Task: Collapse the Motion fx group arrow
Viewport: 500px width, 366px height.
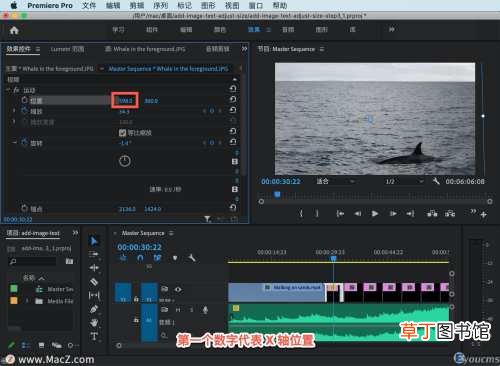Action: coord(8,90)
